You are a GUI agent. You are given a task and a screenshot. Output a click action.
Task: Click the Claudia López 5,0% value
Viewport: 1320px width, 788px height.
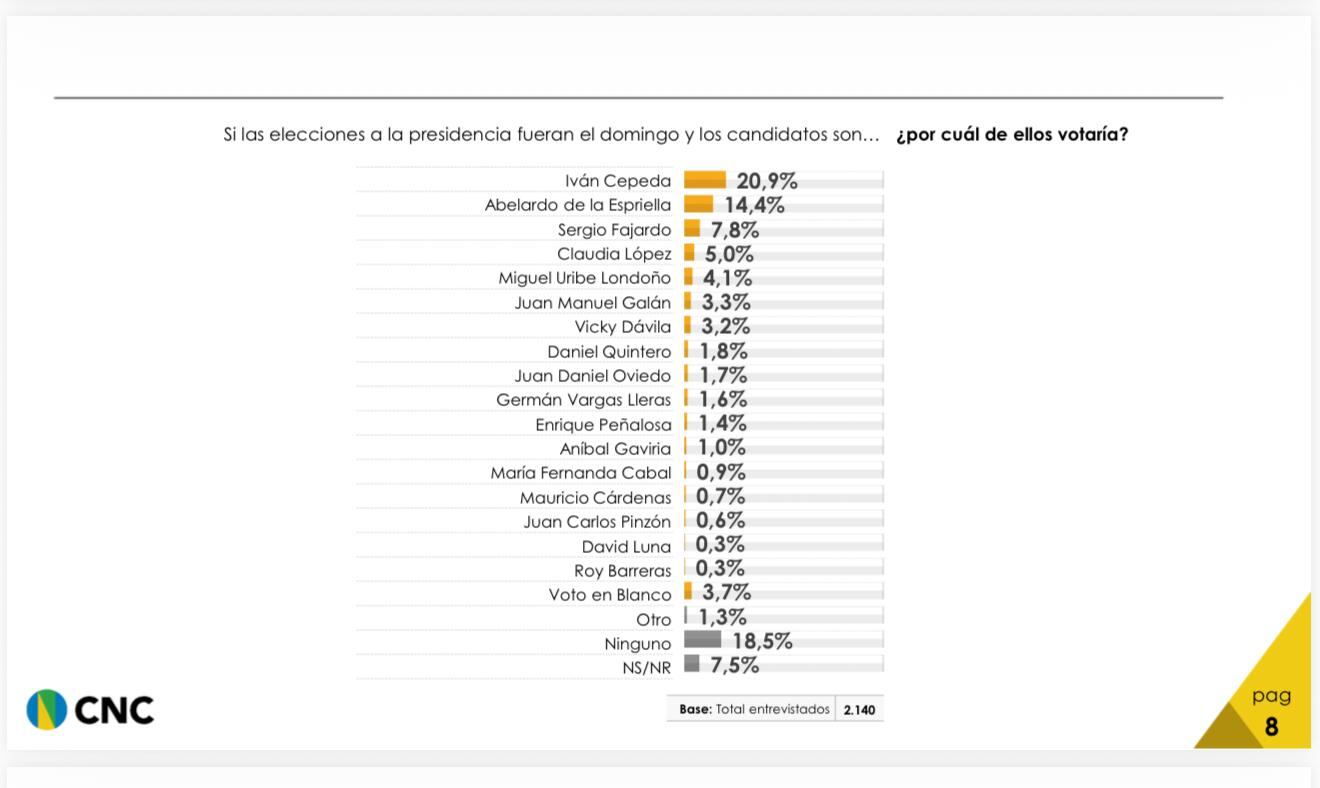click(729, 254)
